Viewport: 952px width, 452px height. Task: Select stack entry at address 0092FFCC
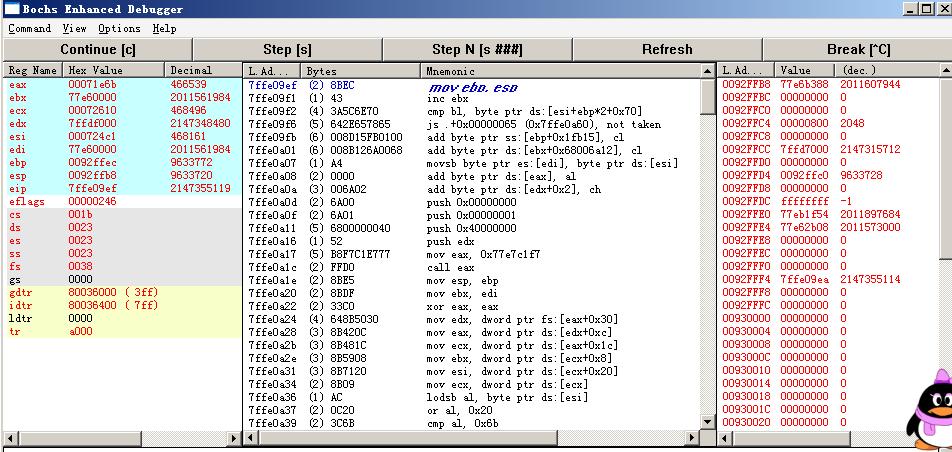coord(829,149)
